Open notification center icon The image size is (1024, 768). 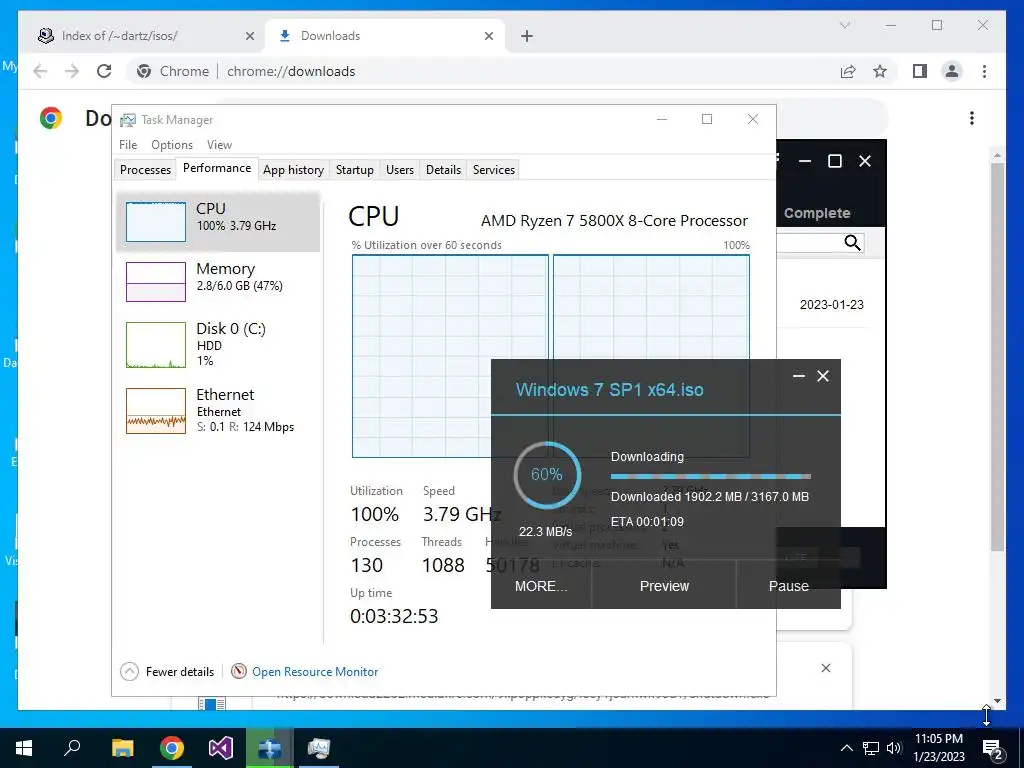pos(993,749)
